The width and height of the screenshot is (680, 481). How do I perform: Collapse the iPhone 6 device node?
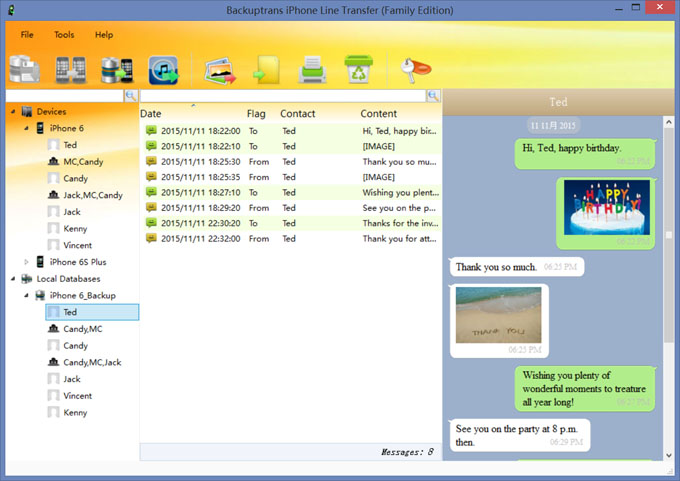(x=26, y=128)
